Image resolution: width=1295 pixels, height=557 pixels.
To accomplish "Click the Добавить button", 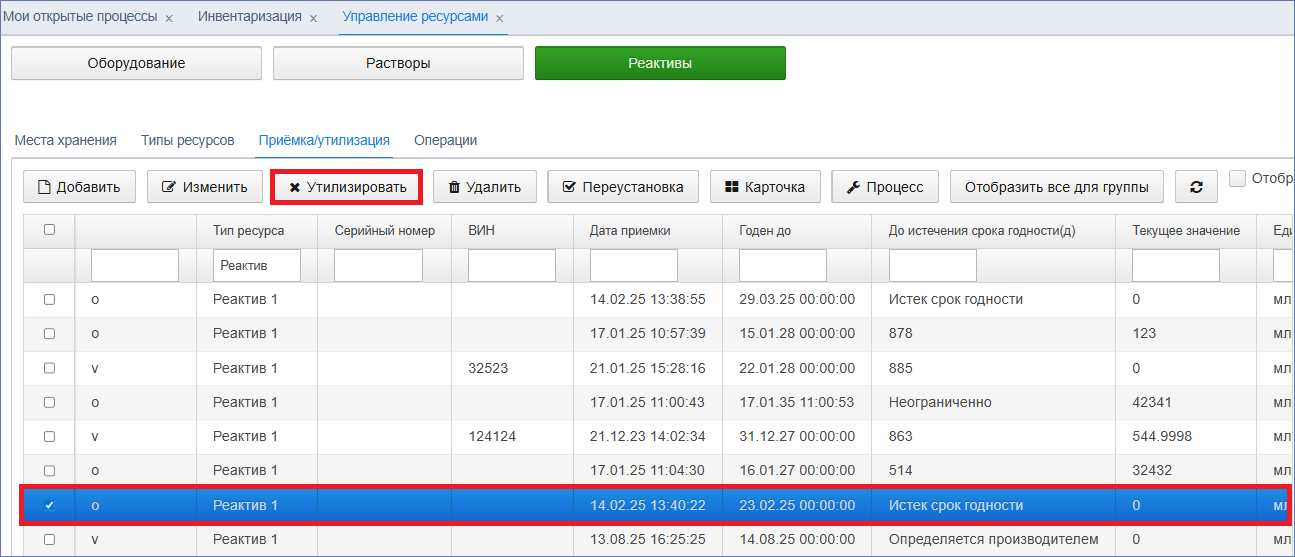I will [79, 187].
